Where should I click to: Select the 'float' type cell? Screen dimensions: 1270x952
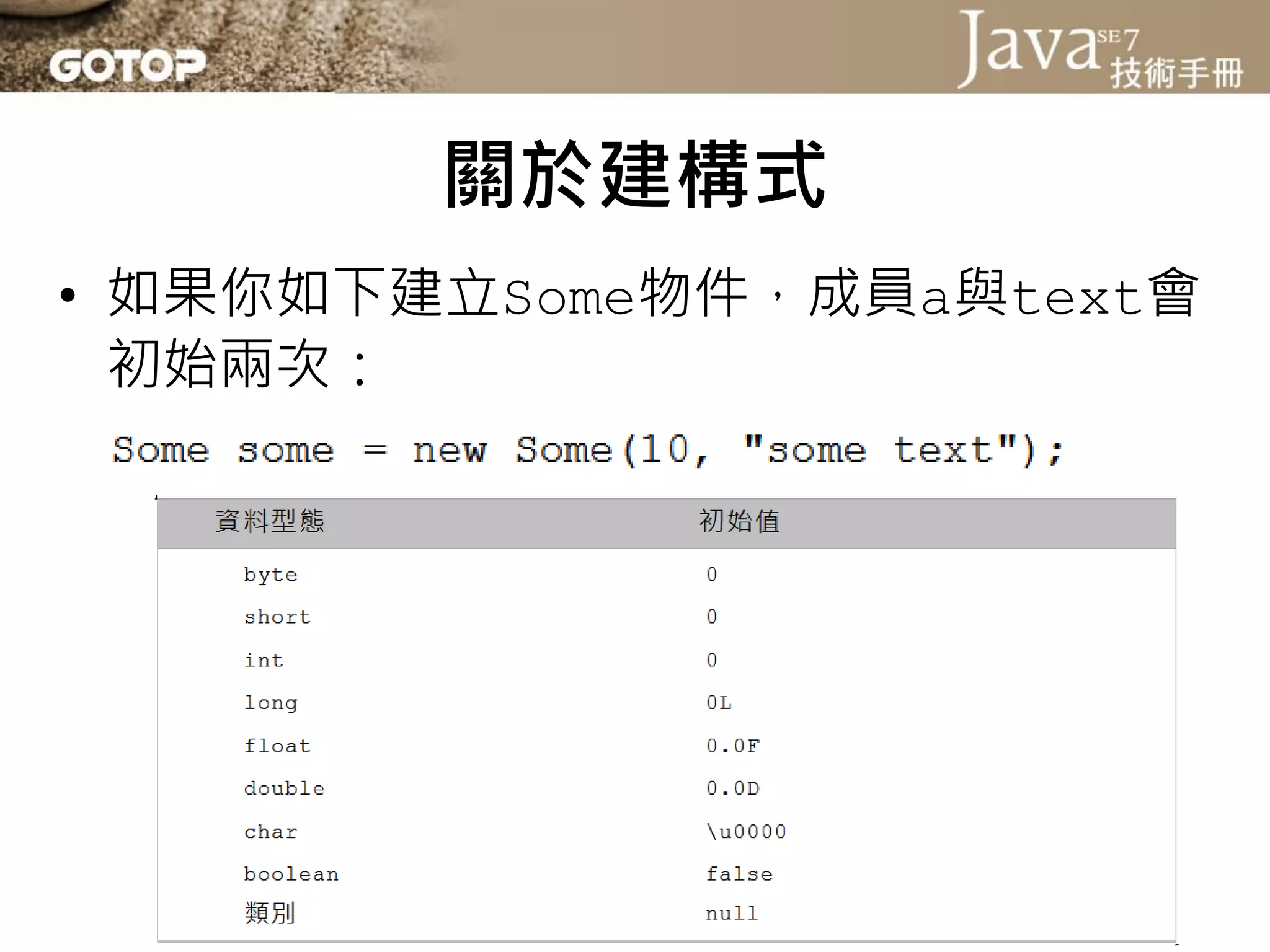tap(277, 746)
